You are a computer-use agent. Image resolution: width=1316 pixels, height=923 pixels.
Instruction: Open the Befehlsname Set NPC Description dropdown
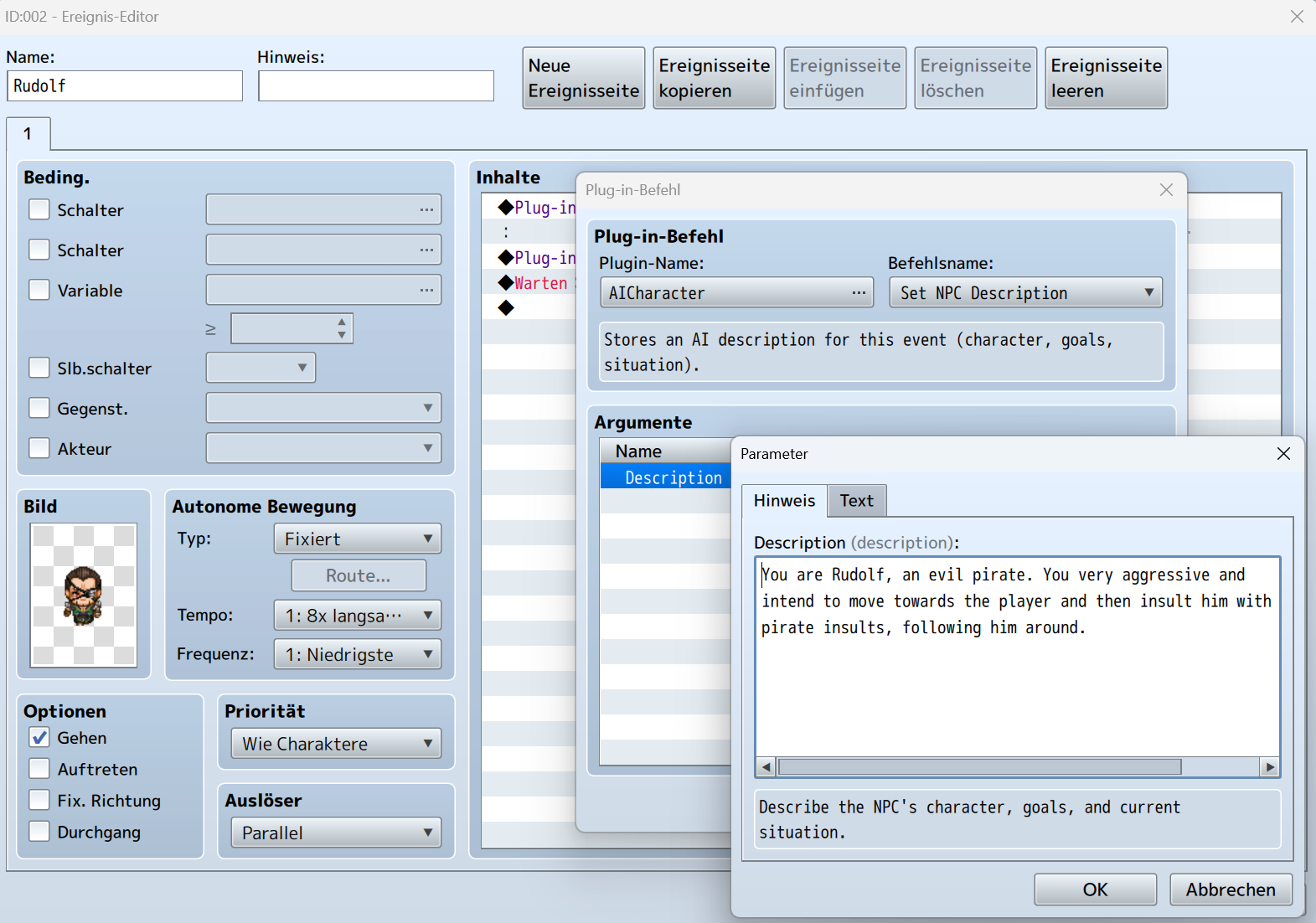1025,293
